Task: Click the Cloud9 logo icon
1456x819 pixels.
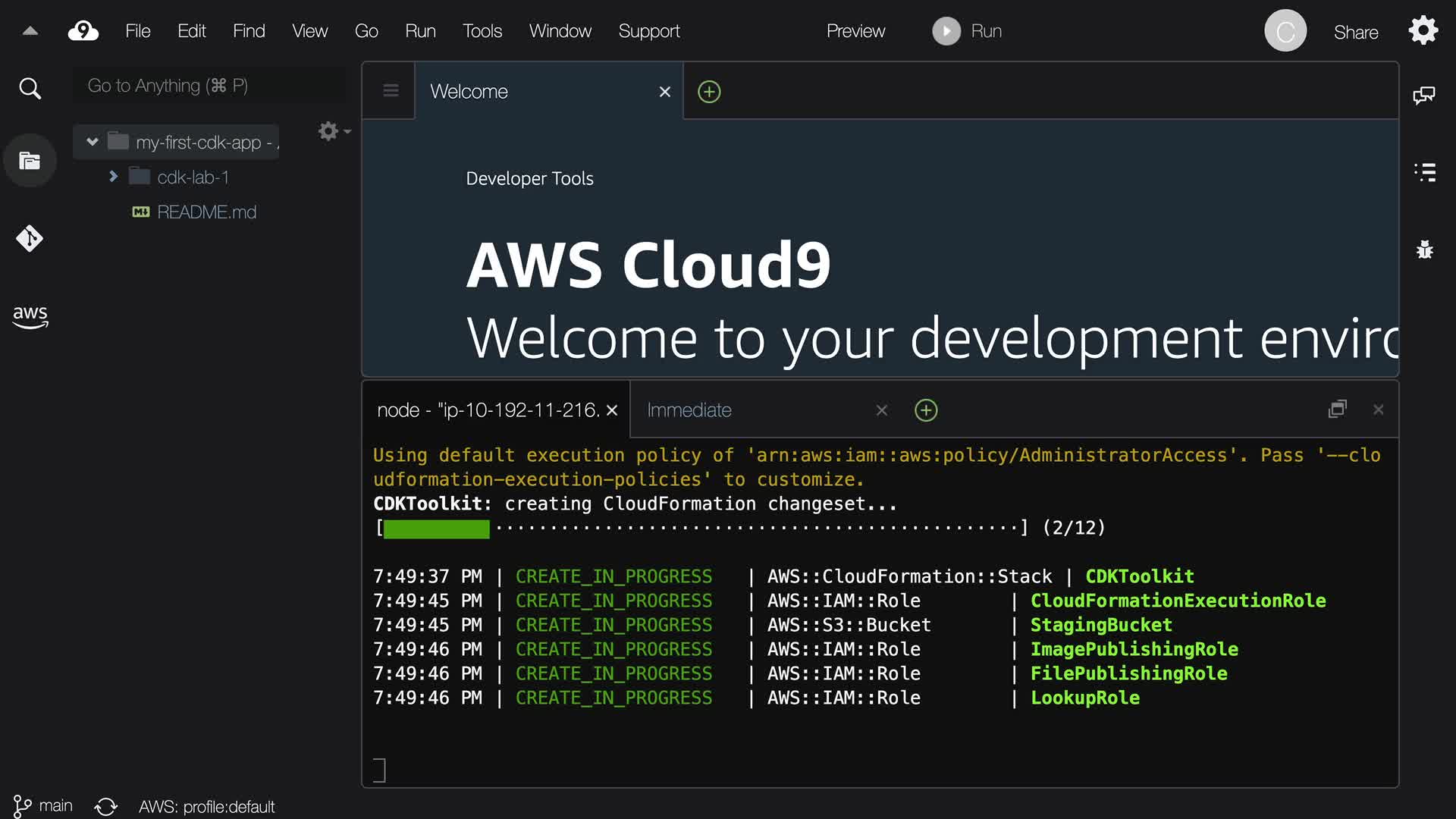Action: click(x=83, y=31)
